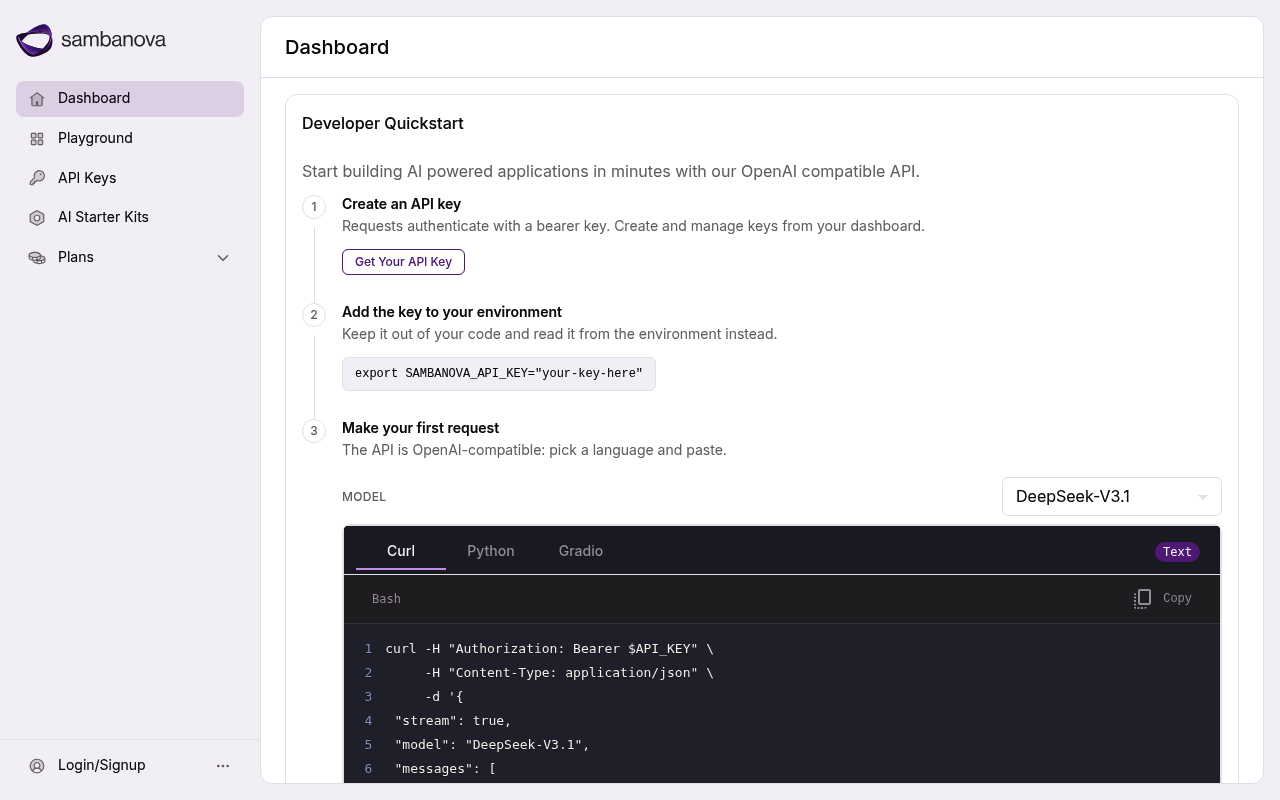Click 'The API is OpenAI-compatible' description
The width and height of the screenshot is (1280, 800).
(x=534, y=450)
